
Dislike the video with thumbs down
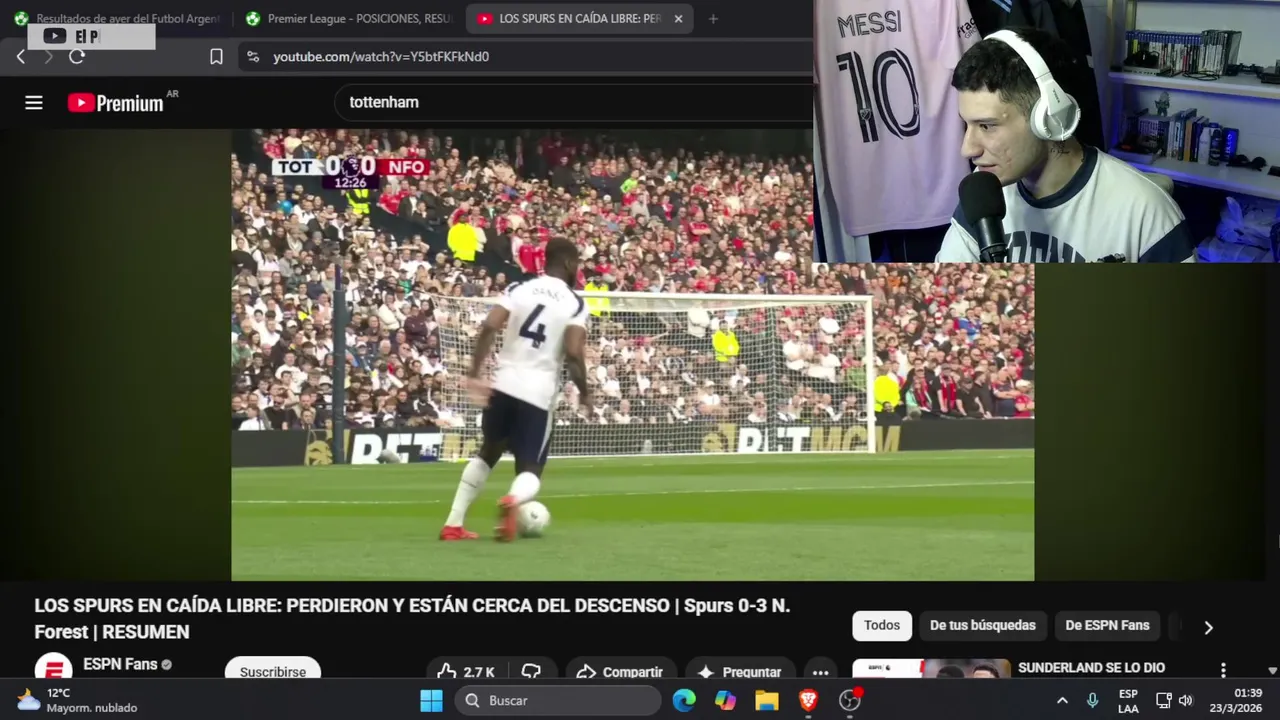(531, 672)
